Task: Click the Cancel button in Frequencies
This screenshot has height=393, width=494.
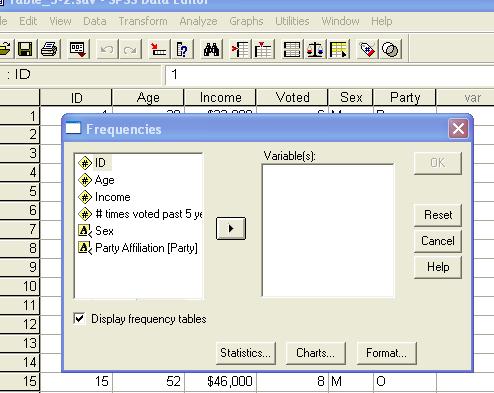Action: (438, 241)
